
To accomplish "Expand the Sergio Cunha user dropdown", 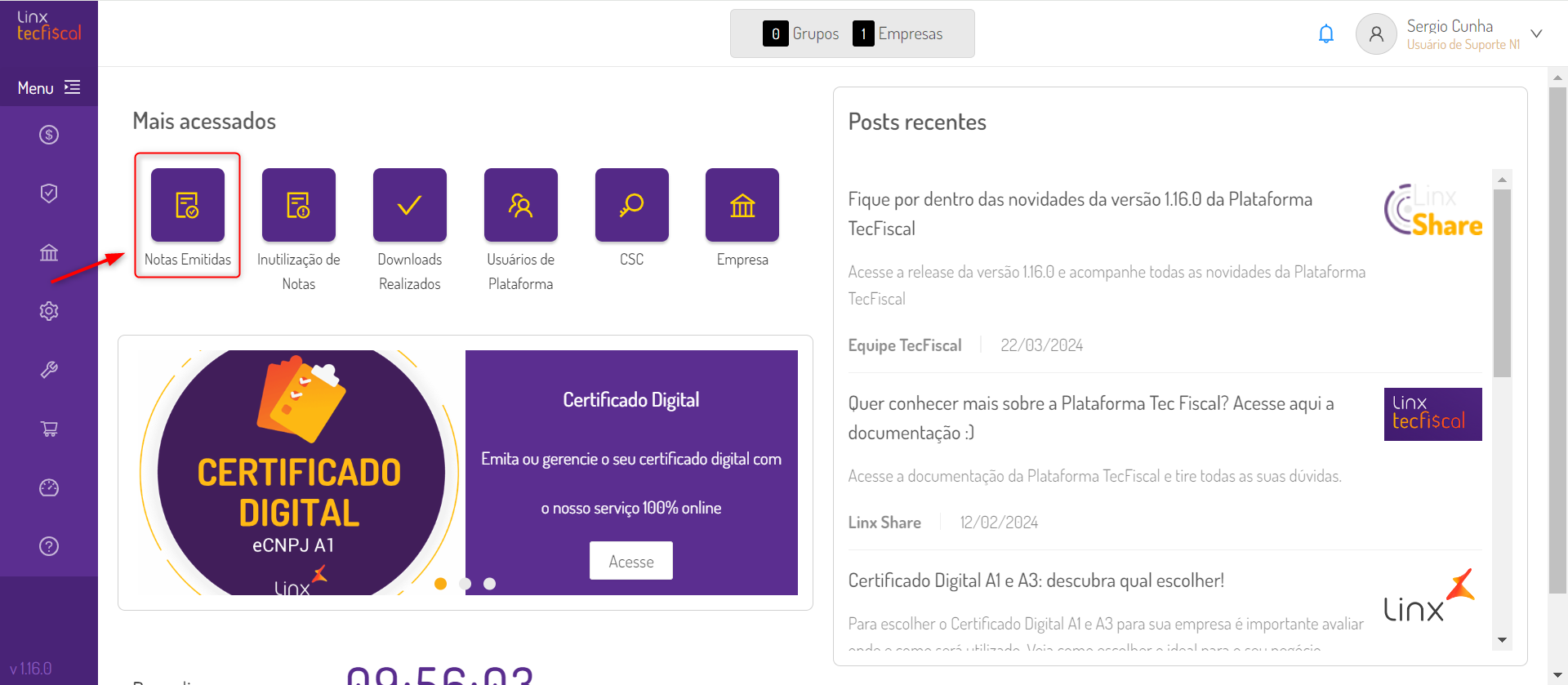I will (1536, 34).
